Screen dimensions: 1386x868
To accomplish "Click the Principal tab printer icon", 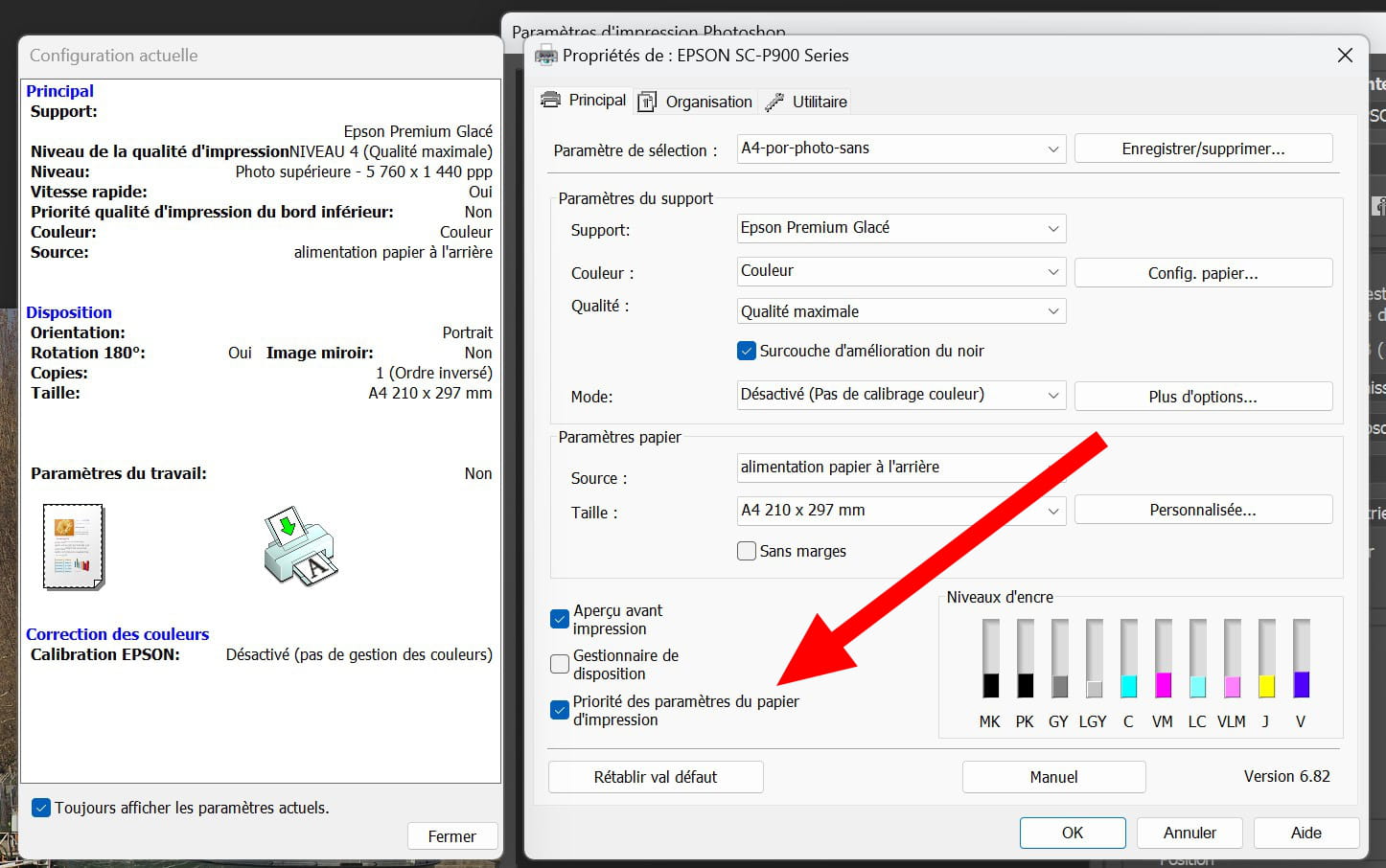I will coord(550,100).
